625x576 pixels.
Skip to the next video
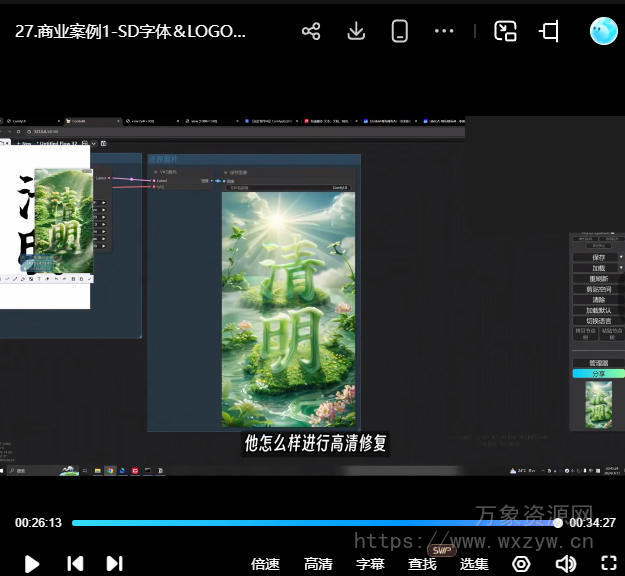pos(115,564)
